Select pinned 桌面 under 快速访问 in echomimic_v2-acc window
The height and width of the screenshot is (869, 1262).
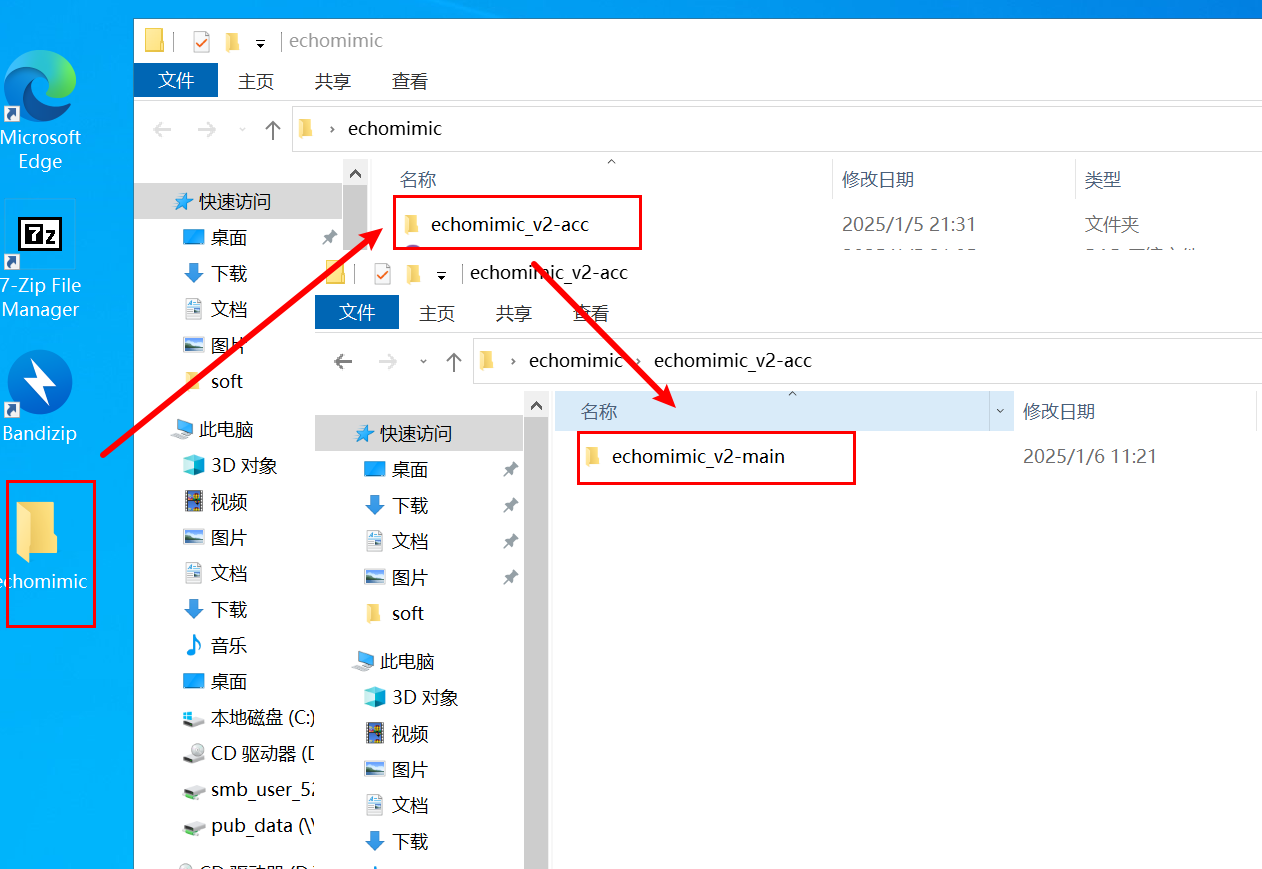pos(410,469)
